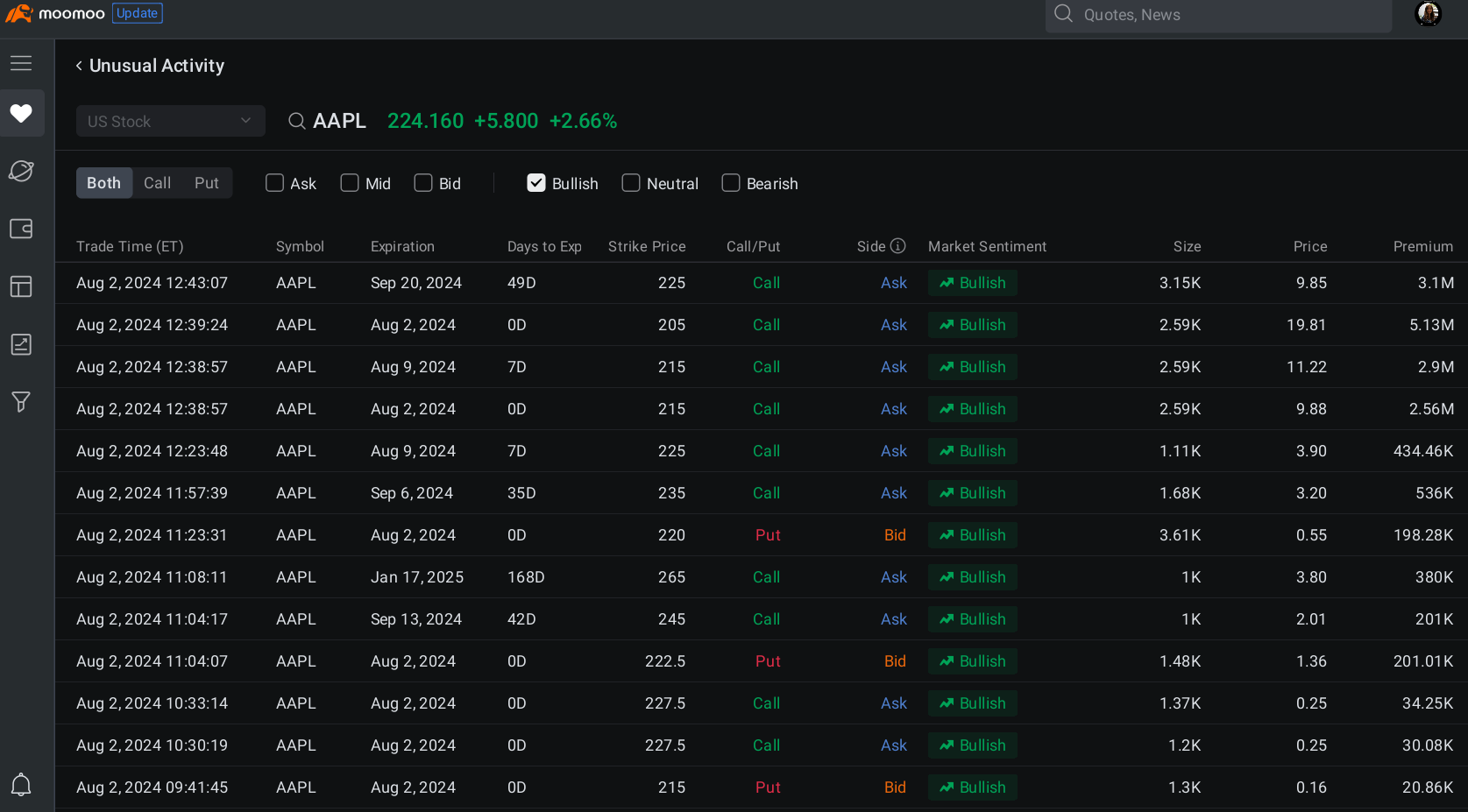The height and width of the screenshot is (812, 1468).
Task: Click the search magnifier in Quotes bar
Action: pyautogui.click(x=1063, y=14)
